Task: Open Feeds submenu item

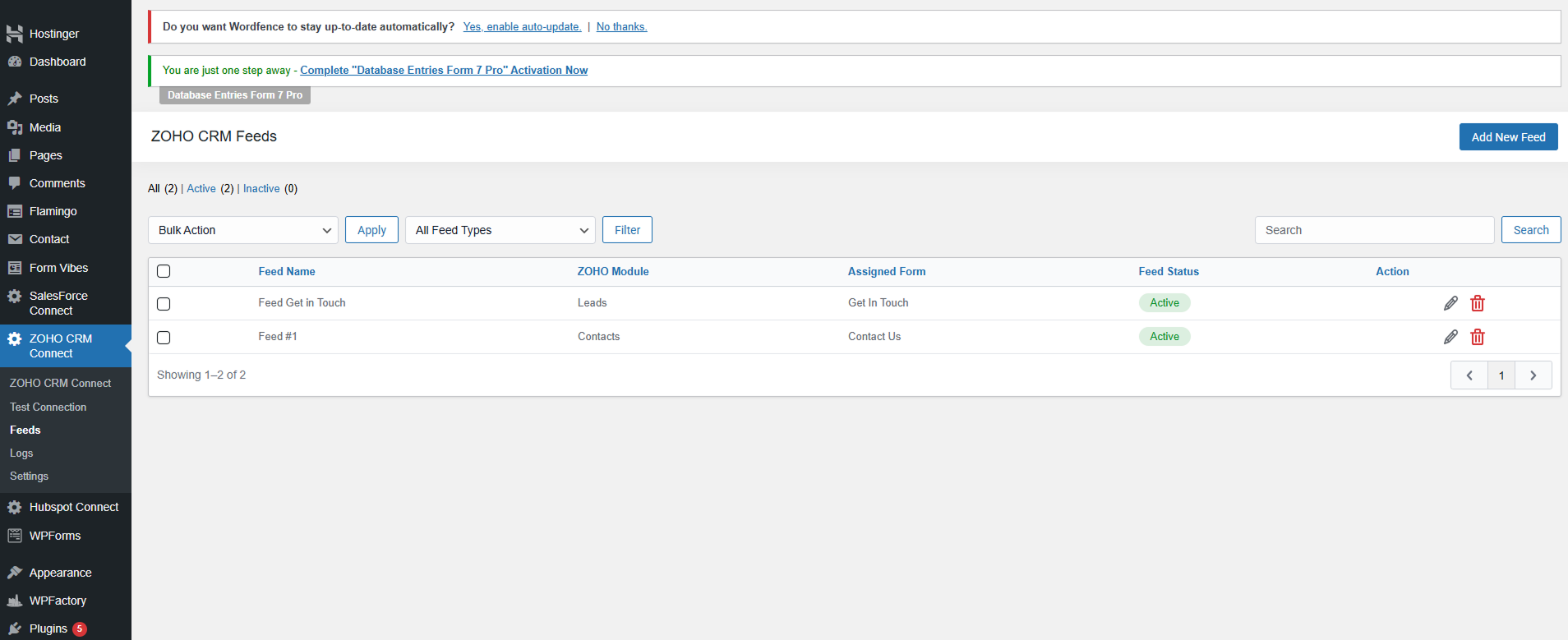Action: click(x=25, y=430)
